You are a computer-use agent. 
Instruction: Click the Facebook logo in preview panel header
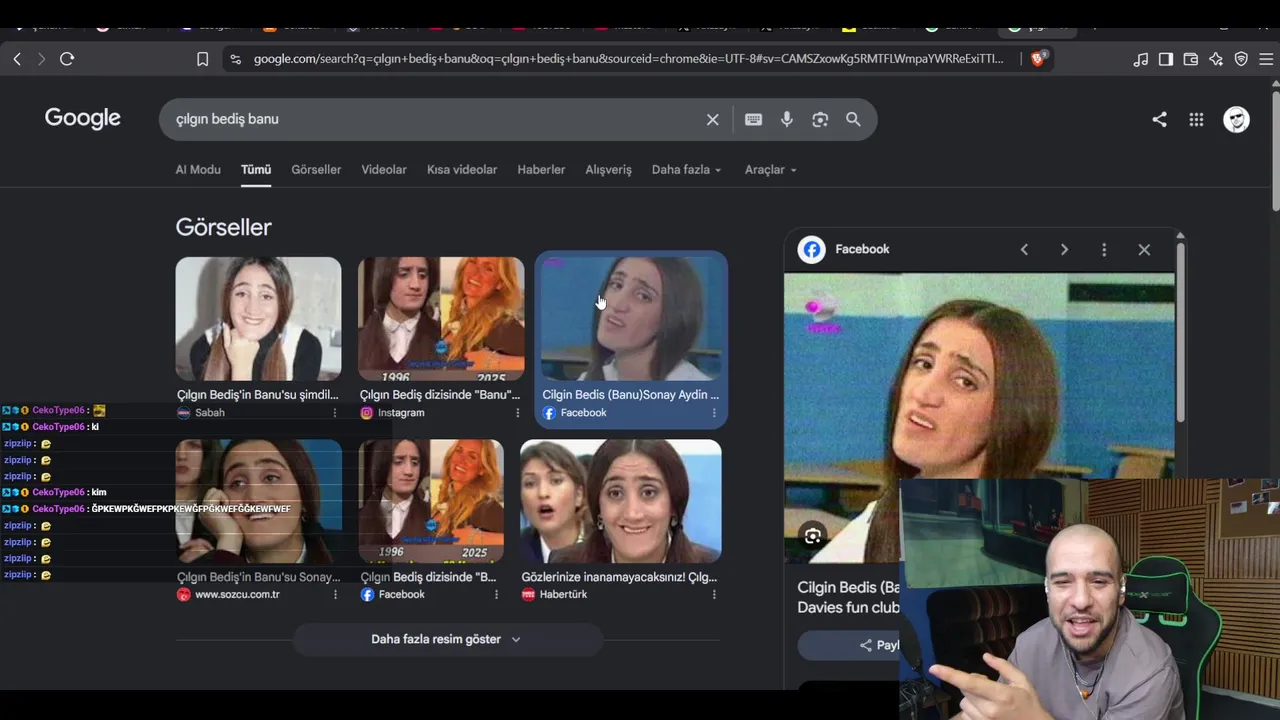click(812, 250)
